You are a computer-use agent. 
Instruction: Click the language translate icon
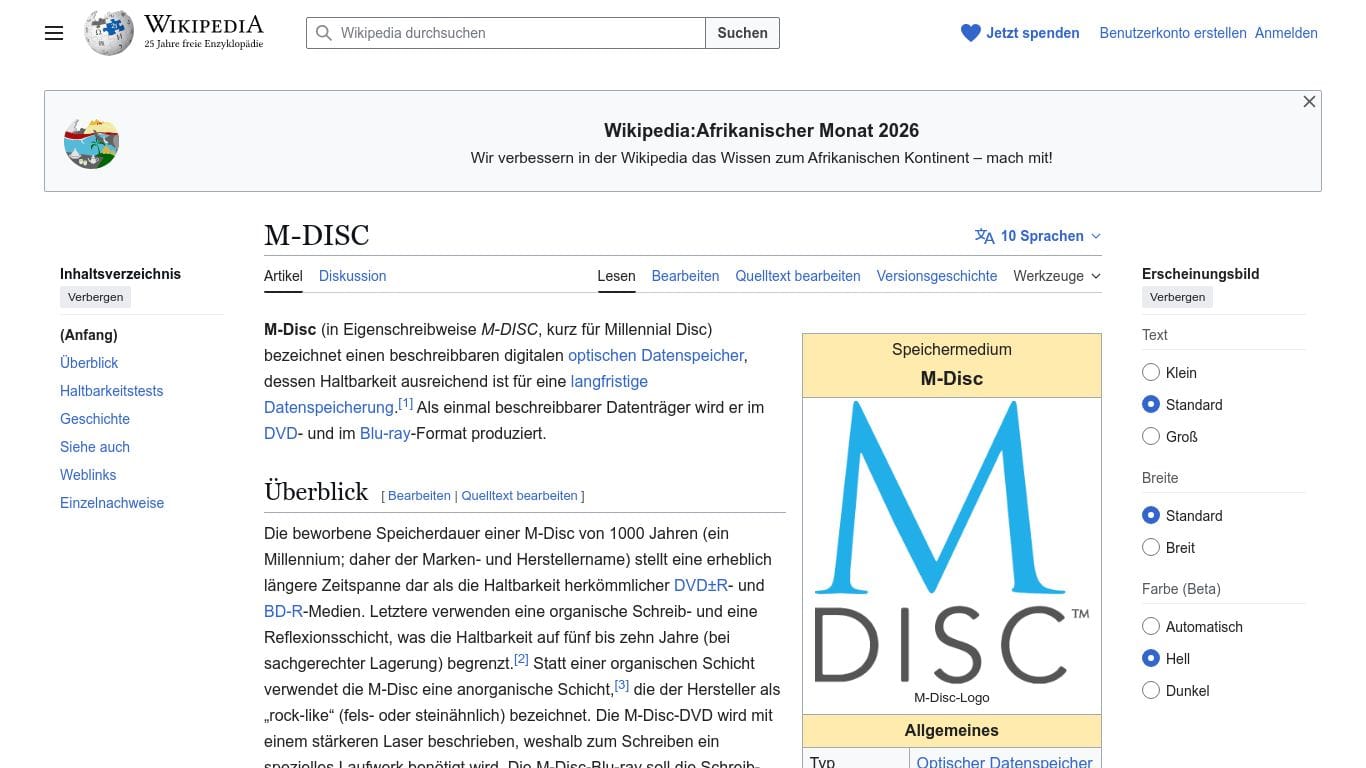[x=984, y=236]
